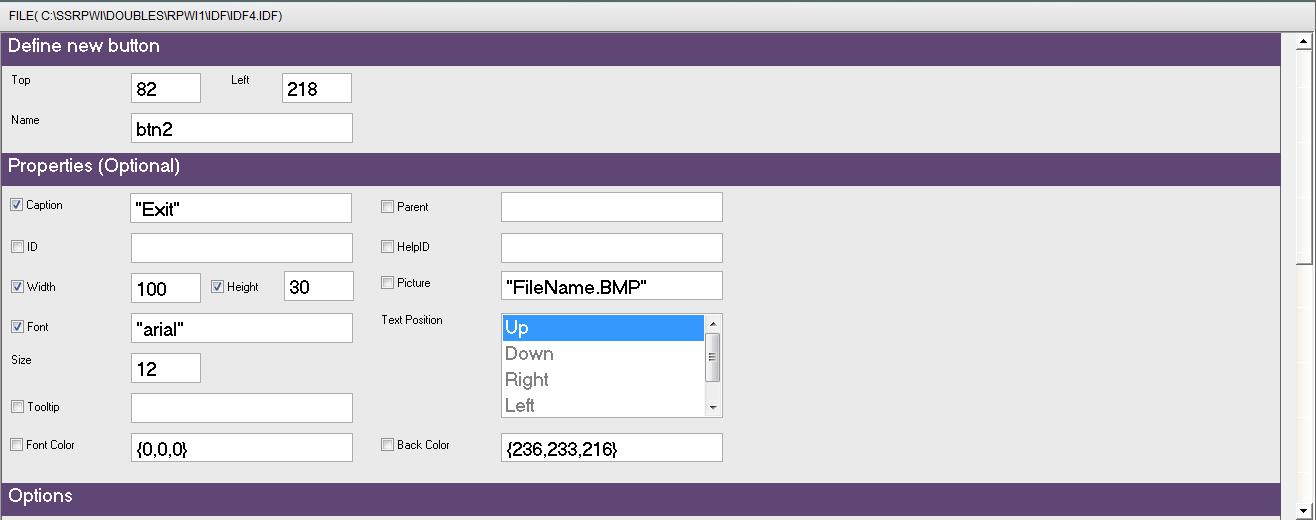1316x520 pixels.
Task: Click the main window scrollbar down arrow
Action: pos(1306,510)
